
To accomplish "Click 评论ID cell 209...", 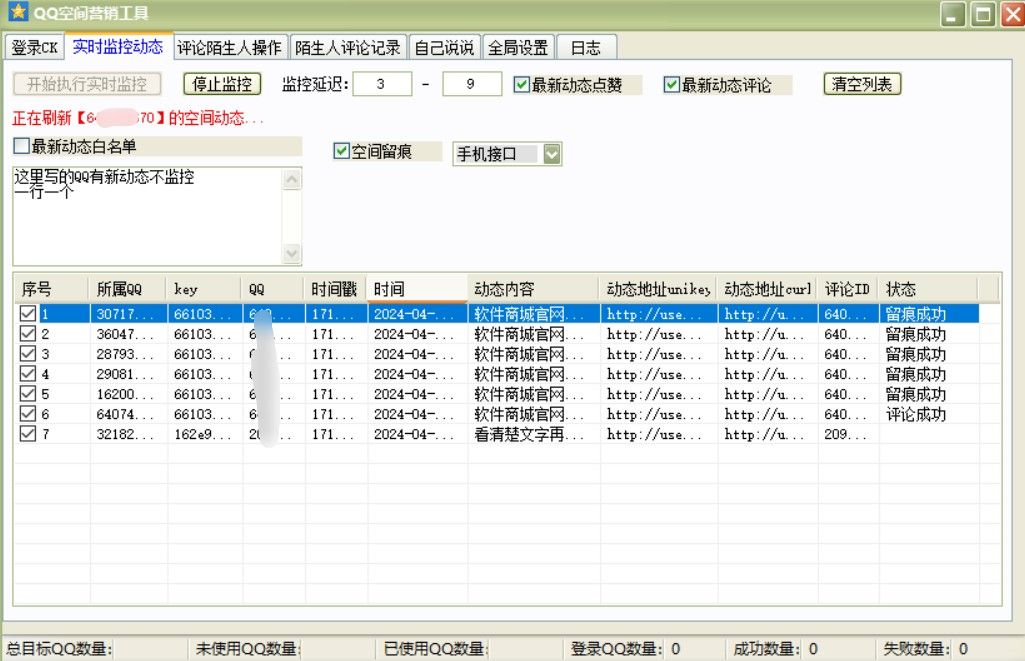I will pyautogui.click(x=848, y=433).
